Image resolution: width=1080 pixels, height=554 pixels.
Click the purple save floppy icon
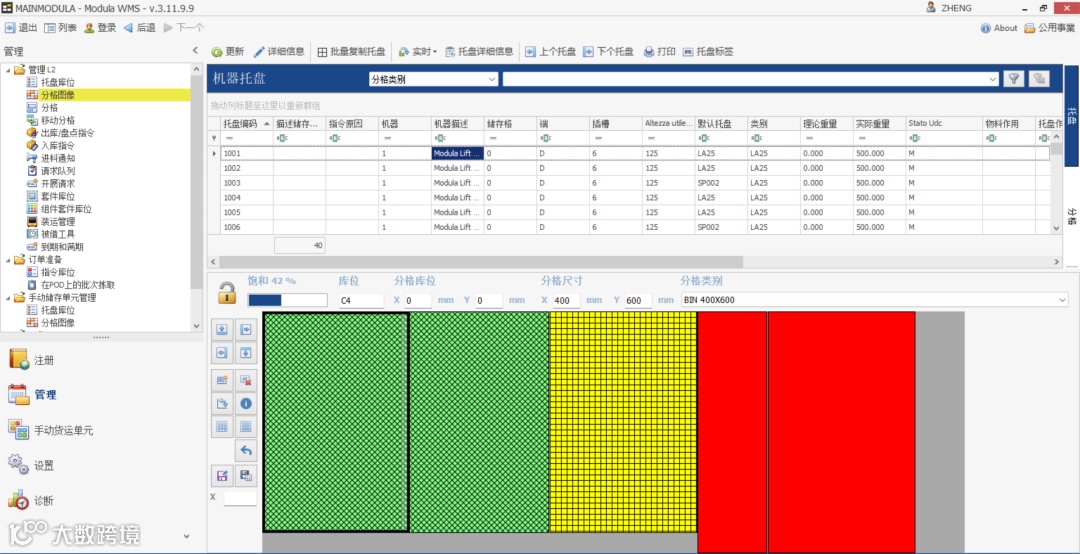click(222, 475)
